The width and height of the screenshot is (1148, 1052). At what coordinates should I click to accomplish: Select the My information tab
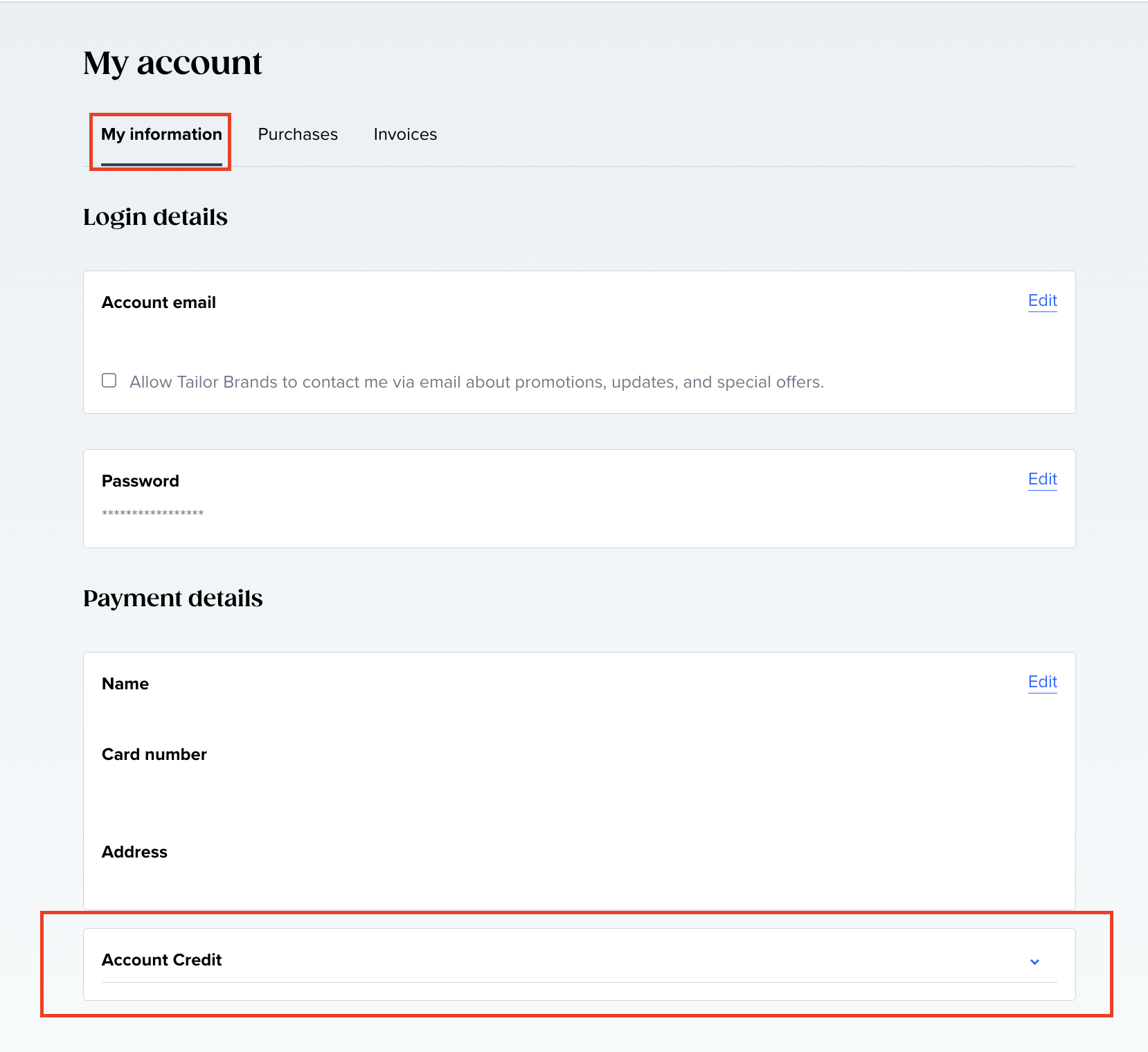(161, 134)
